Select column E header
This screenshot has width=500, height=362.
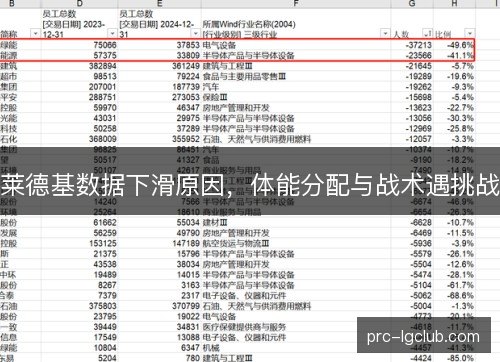(160, 4)
